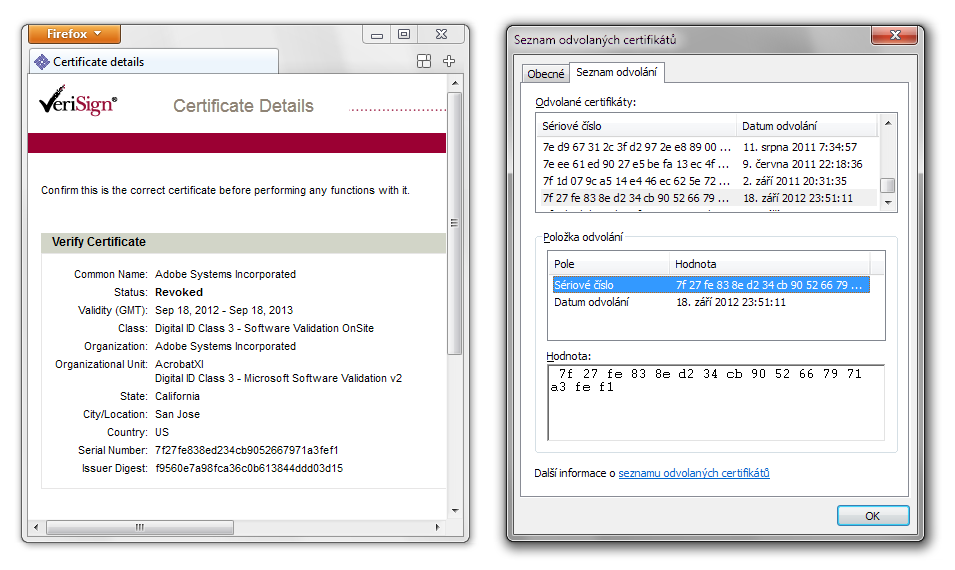The height and width of the screenshot is (570, 955).
Task: Select the highlighted Sériové číslo field row
Action: tap(710, 285)
